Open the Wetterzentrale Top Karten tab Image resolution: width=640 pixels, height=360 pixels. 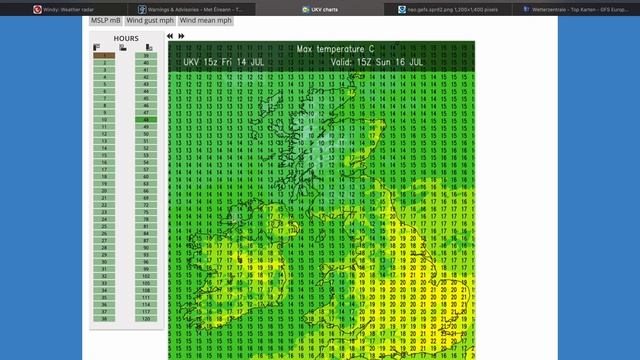coord(576,9)
